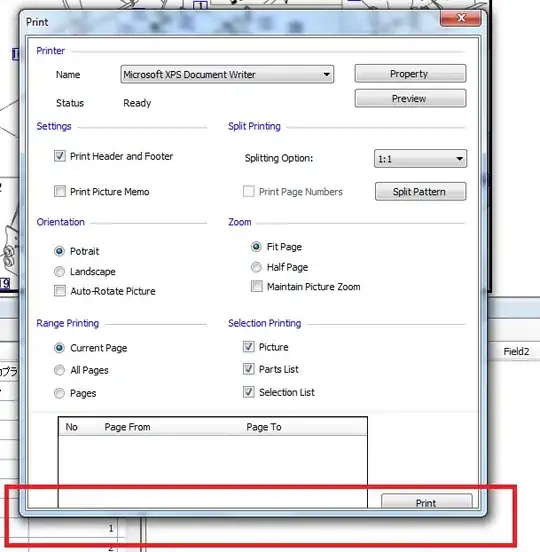Click the Page From column header
This screenshot has width=540, height=552.
click(127, 427)
